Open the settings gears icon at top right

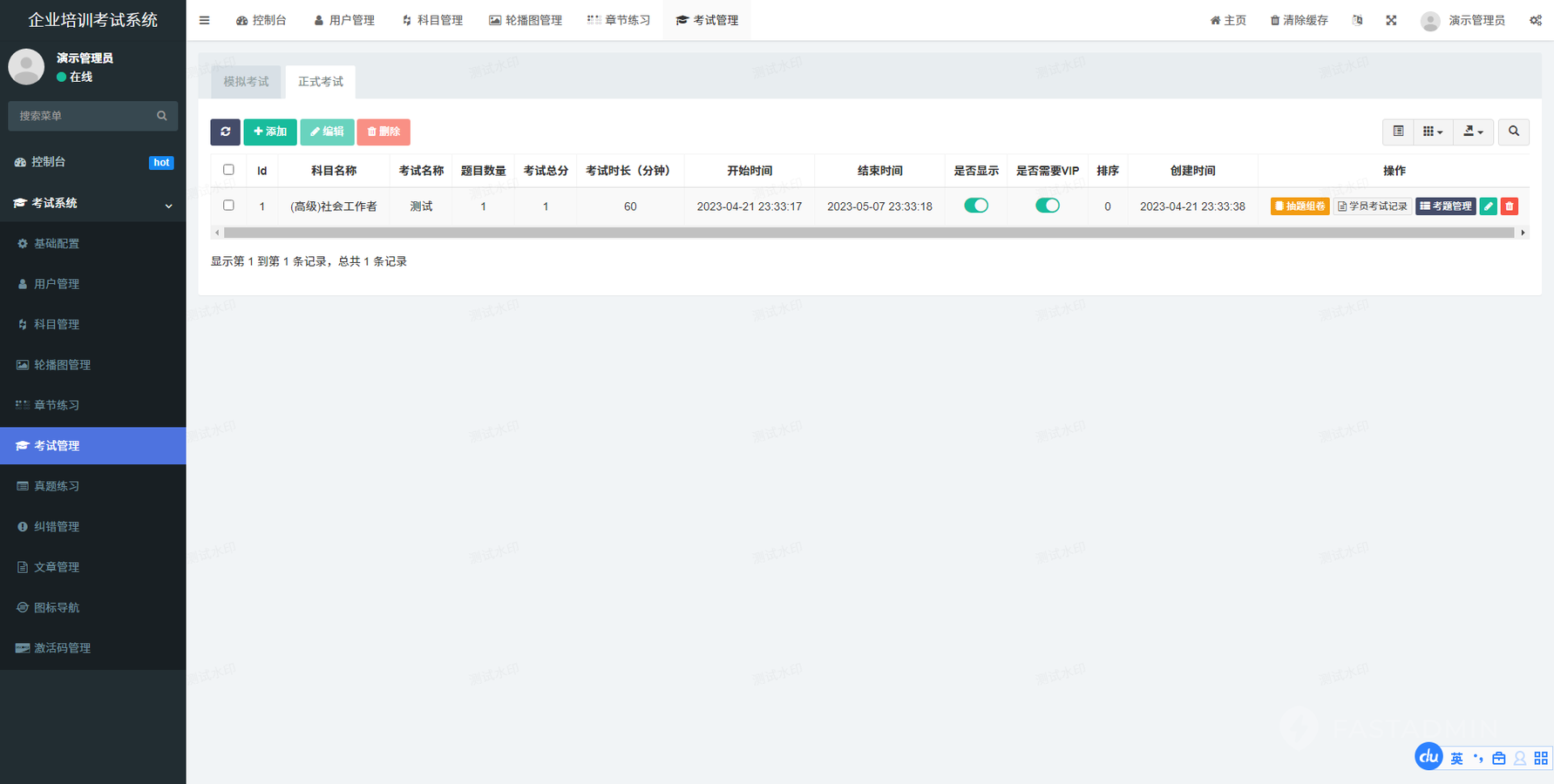1535,20
